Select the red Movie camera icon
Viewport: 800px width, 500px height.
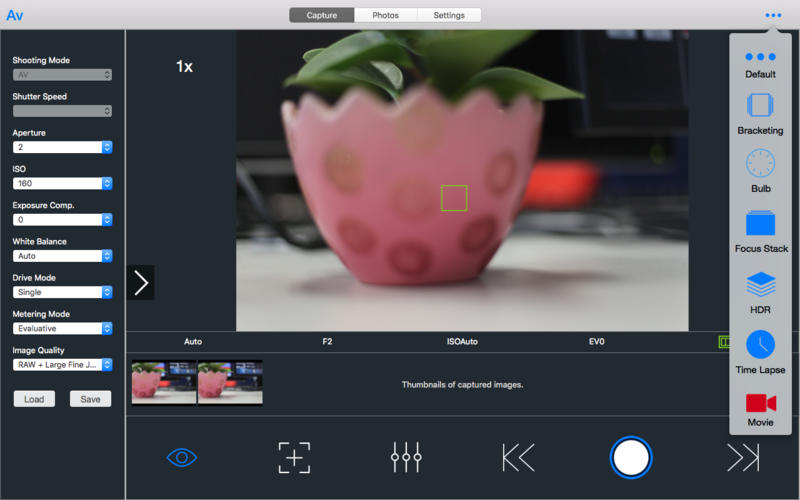[760, 402]
